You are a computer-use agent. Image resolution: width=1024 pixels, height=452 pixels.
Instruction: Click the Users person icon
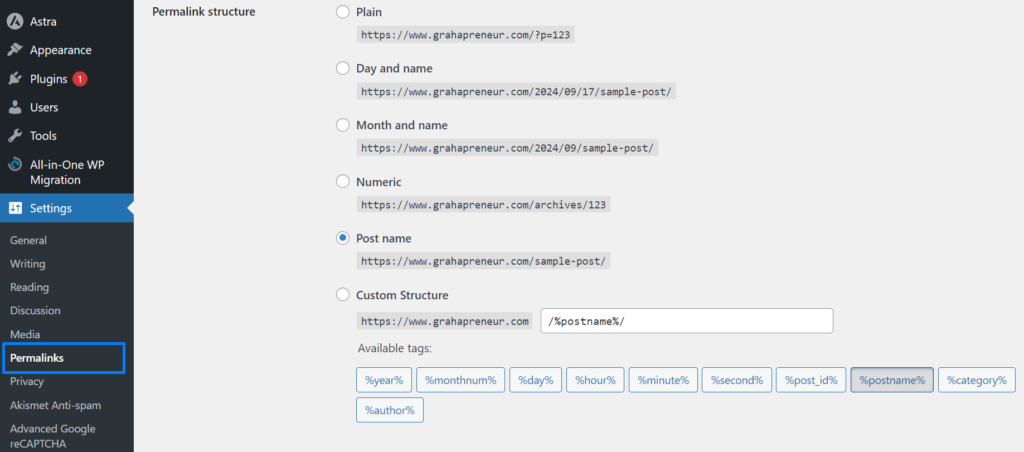click(15, 107)
